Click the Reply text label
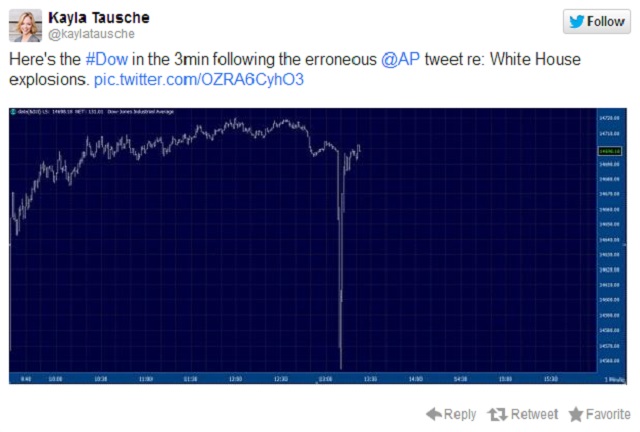Image resolution: width=640 pixels, height=432 pixels. [x=460, y=414]
